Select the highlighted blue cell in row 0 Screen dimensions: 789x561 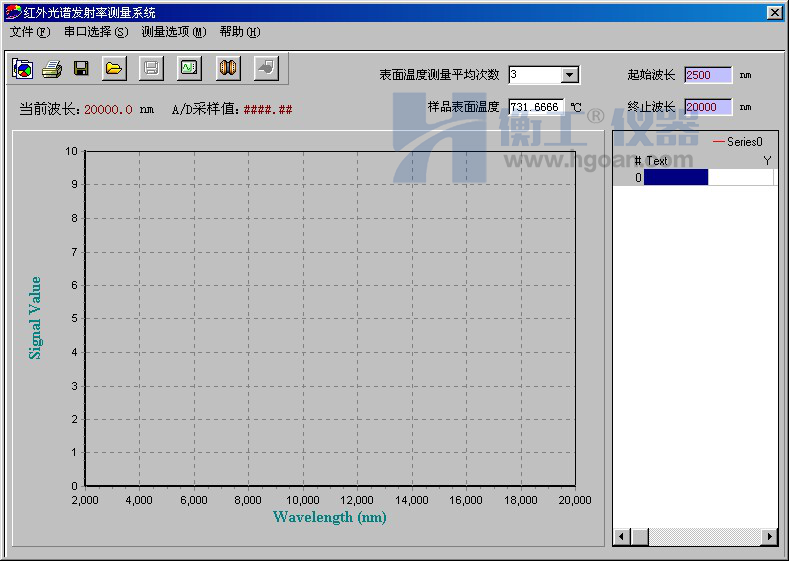point(676,178)
